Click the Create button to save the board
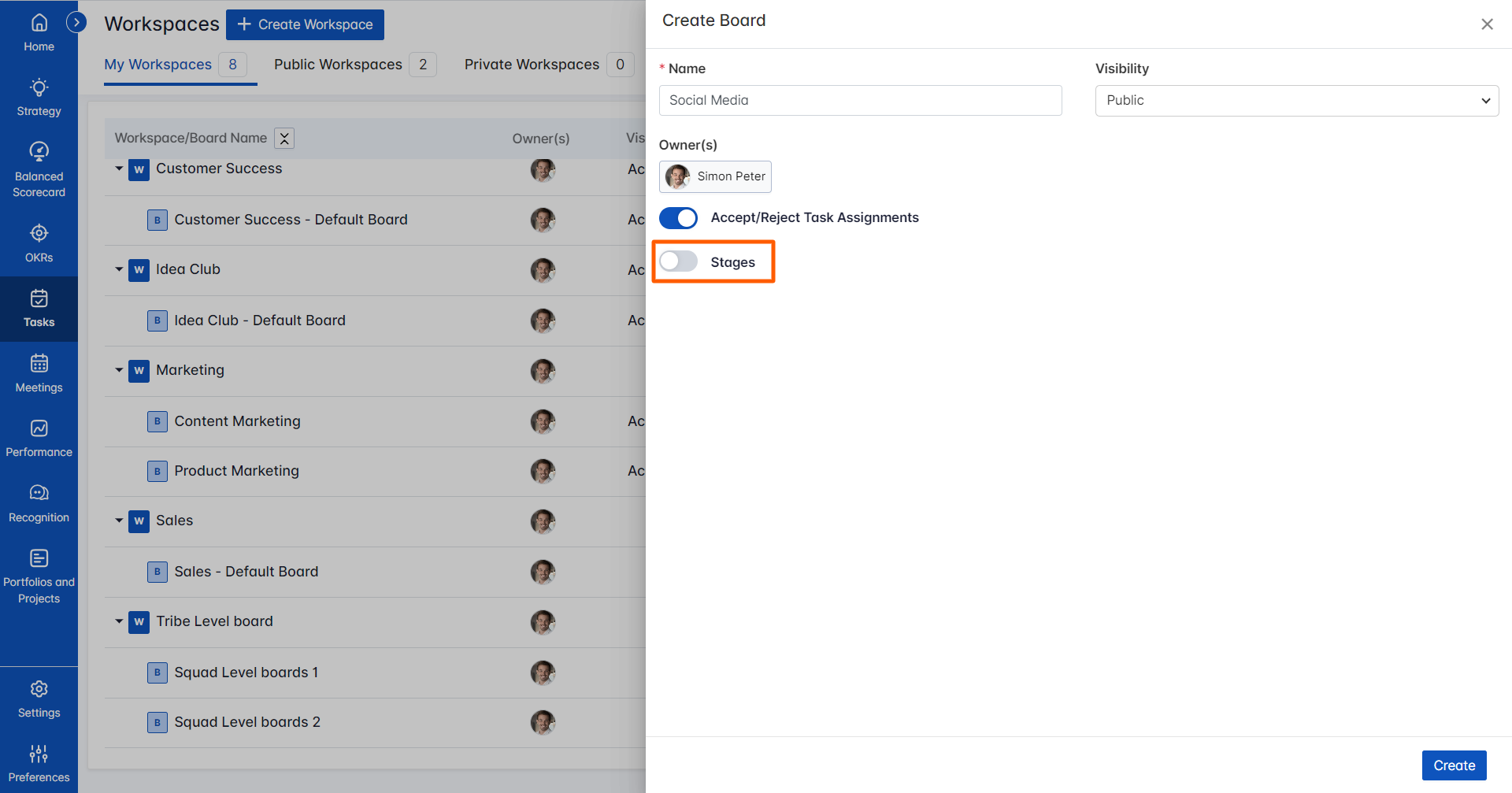Image resolution: width=1512 pixels, height=793 pixels. tap(1454, 765)
